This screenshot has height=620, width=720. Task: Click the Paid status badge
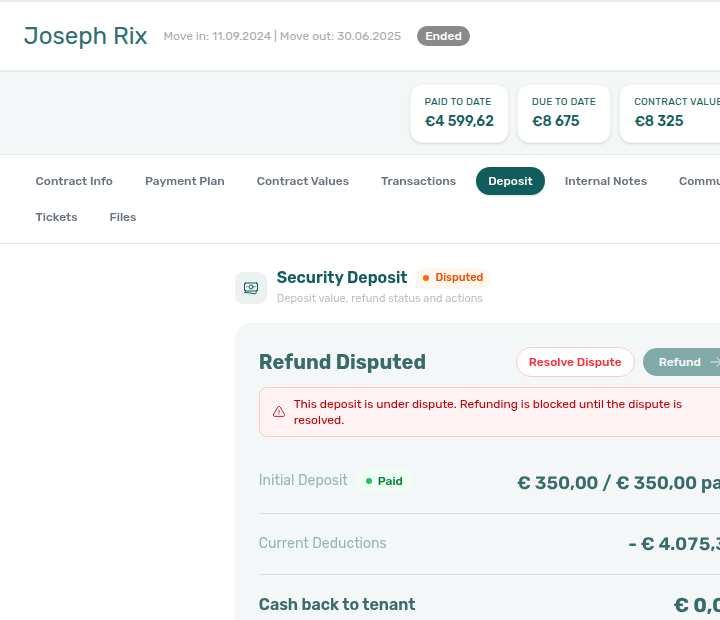pos(384,481)
